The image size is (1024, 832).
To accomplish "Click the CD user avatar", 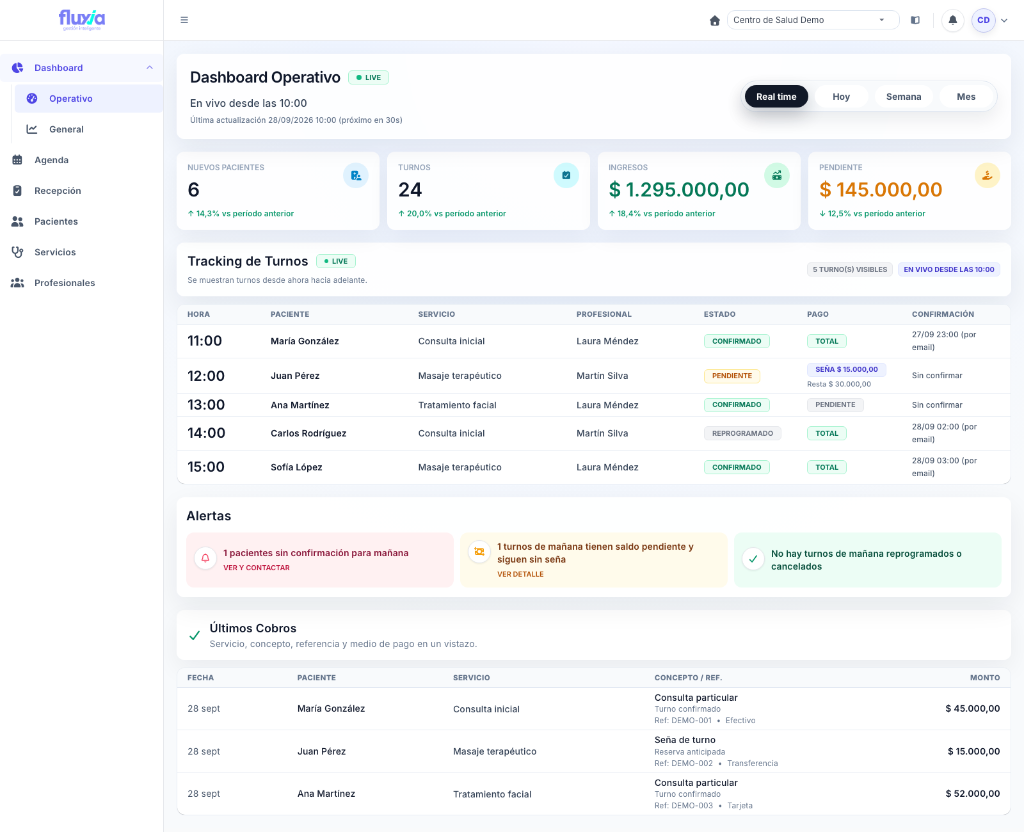I will (x=983, y=20).
